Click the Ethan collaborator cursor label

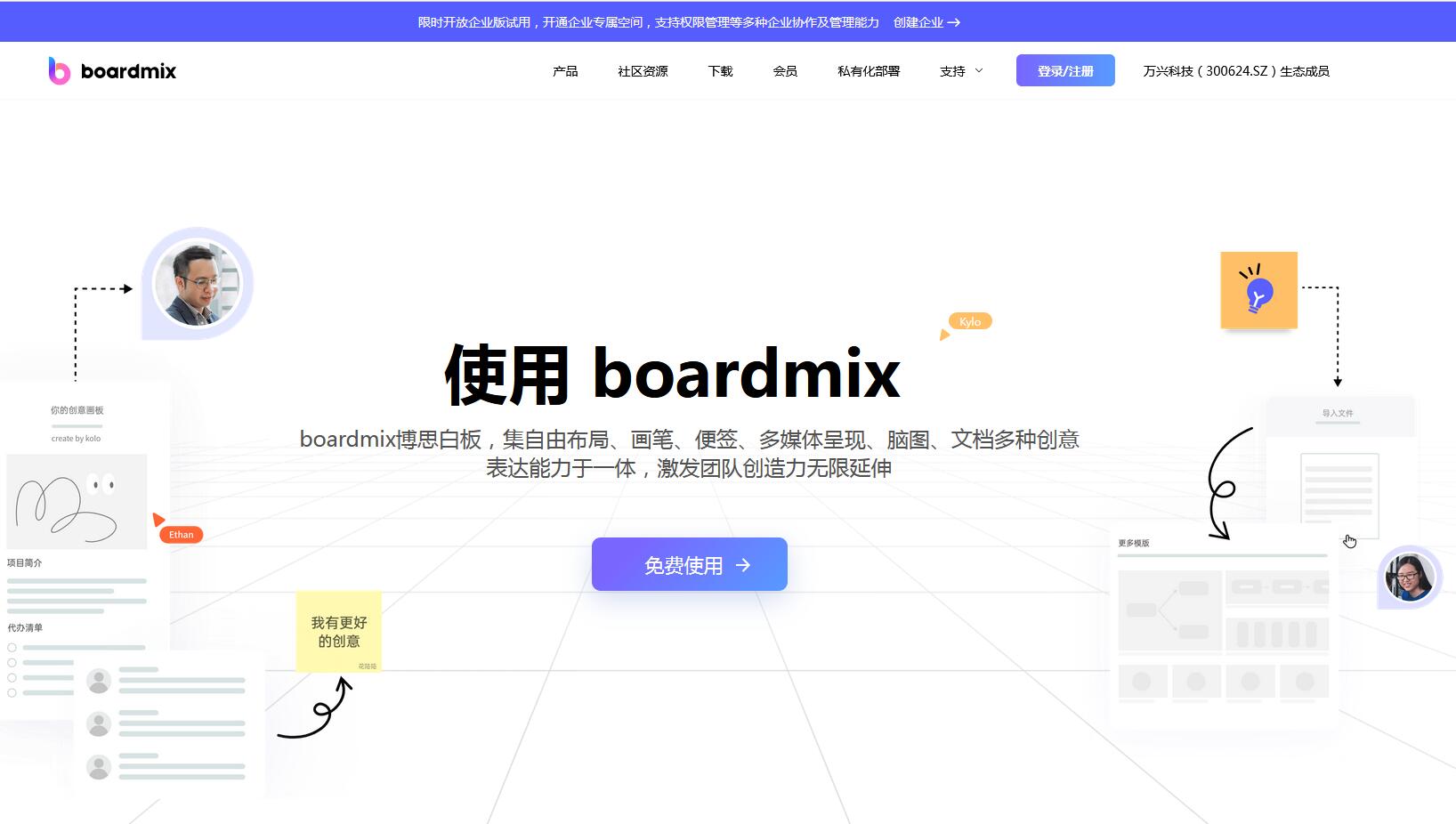(x=180, y=534)
